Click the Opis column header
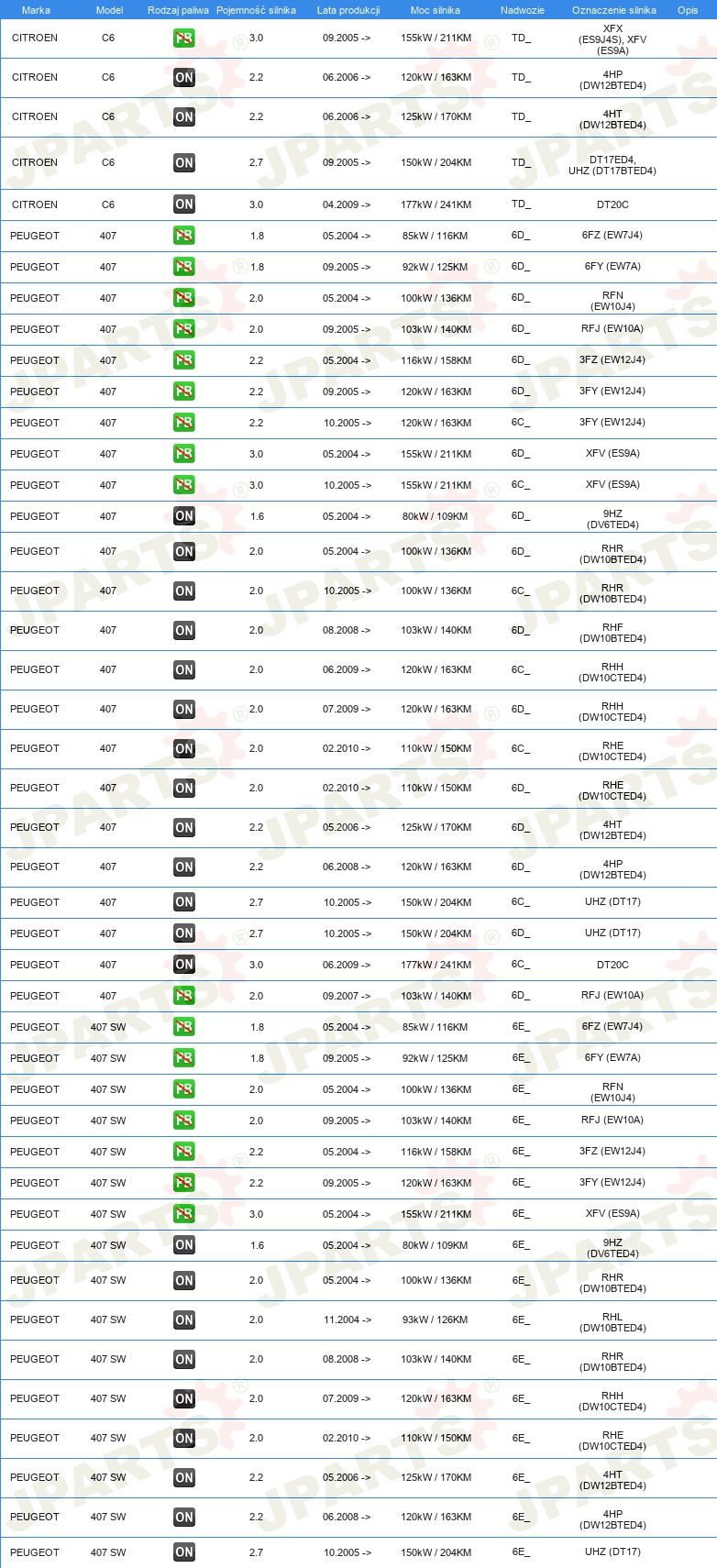The height and width of the screenshot is (1568, 717). (688, 10)
